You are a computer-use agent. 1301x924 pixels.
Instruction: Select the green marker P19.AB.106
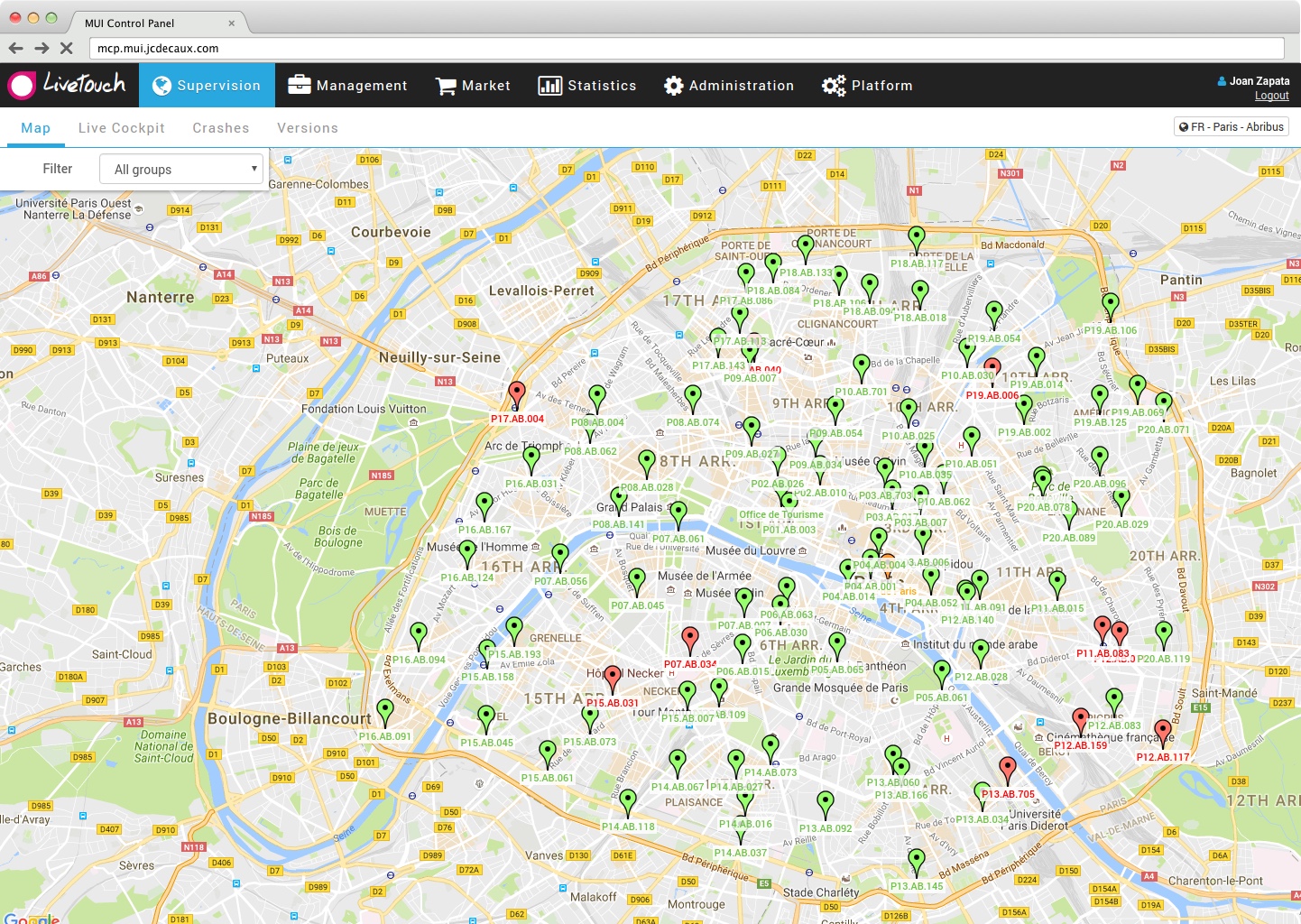click(1111, 307)
